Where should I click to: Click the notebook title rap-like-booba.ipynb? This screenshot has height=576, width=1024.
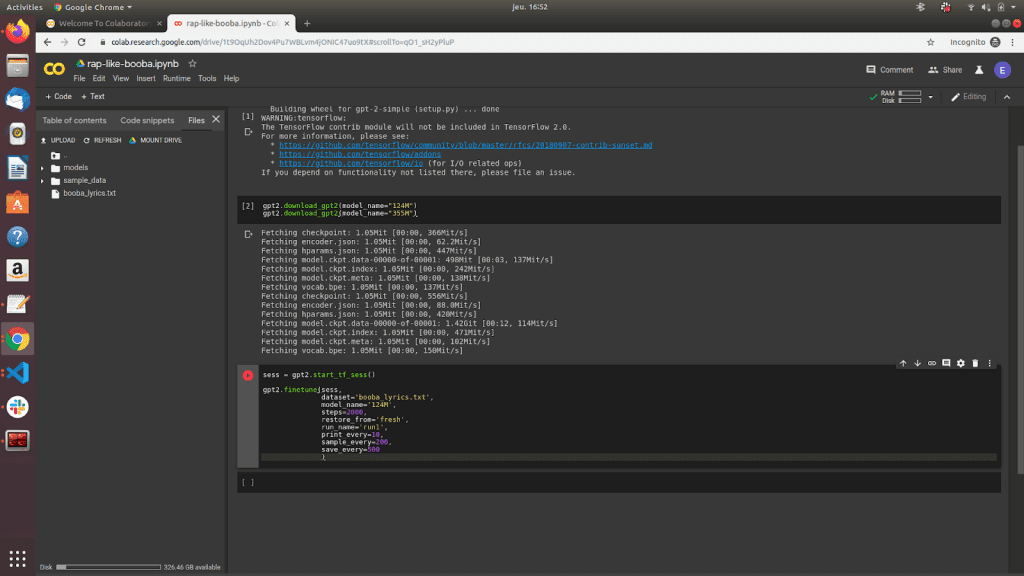click(x=133, y=64)
